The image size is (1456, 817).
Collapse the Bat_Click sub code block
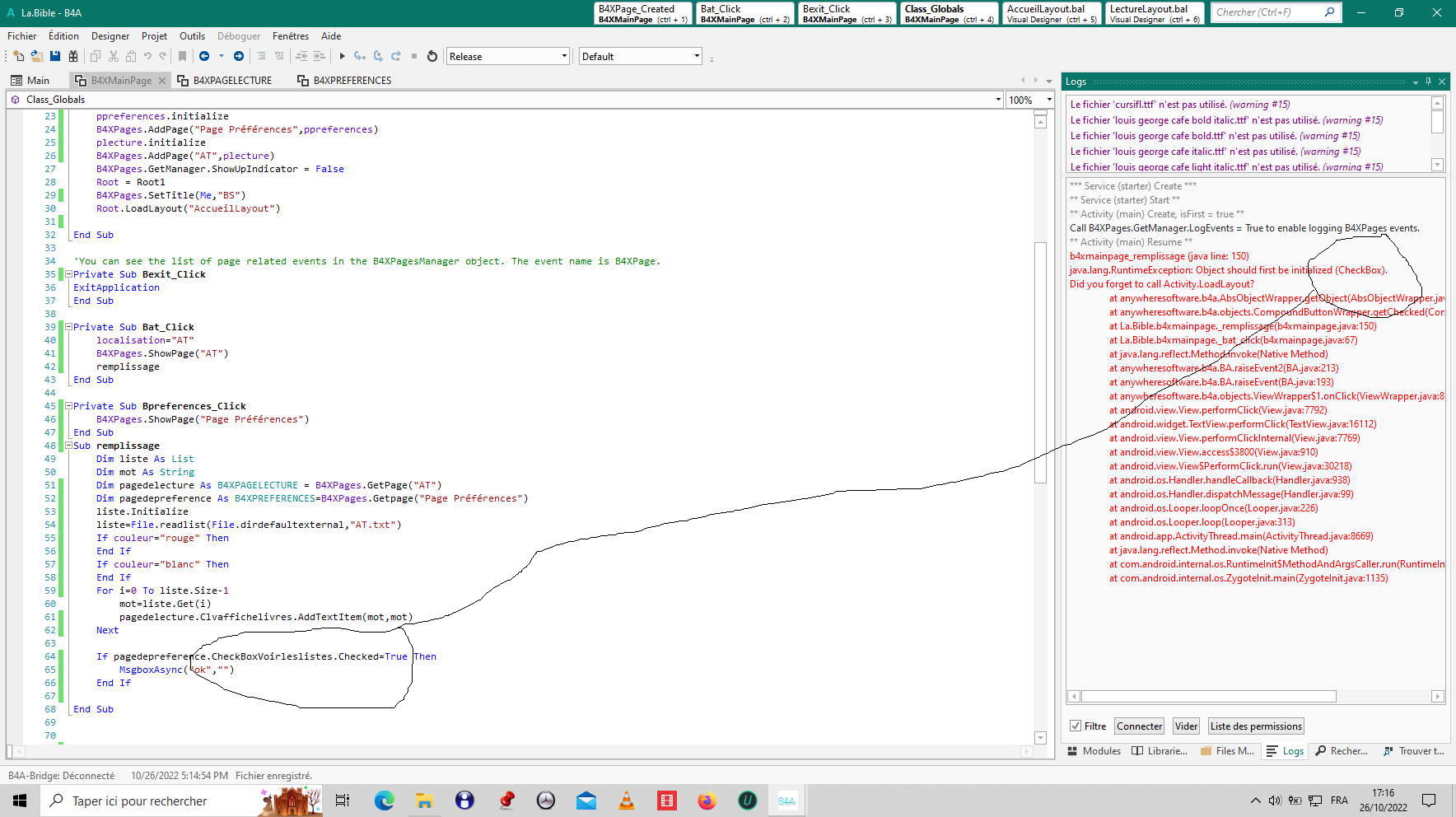pyautogui.click(x=69, y=327)
